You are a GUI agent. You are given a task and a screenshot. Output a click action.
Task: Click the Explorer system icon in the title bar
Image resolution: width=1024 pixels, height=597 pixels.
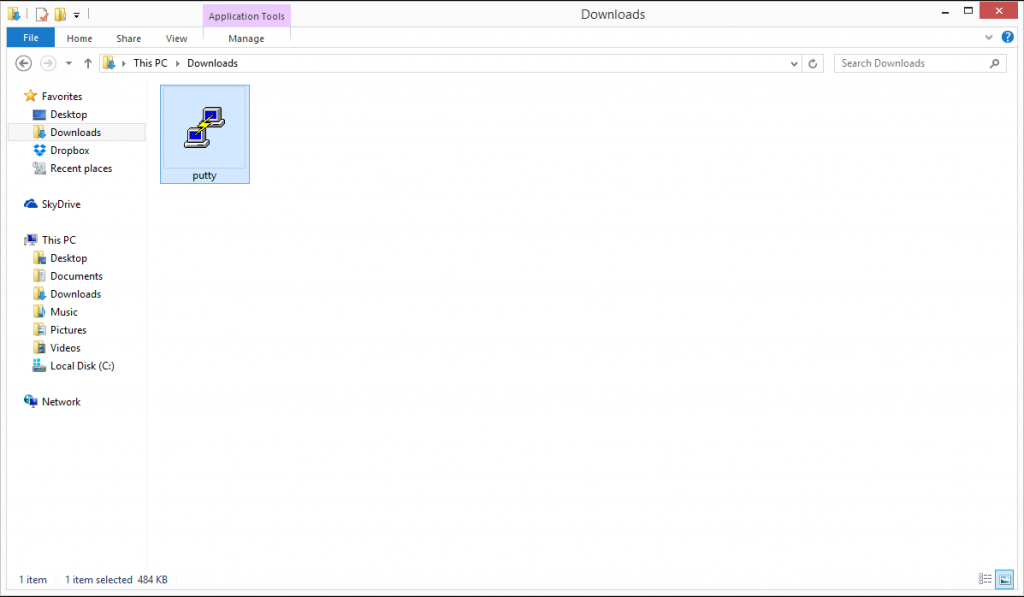(14, 14)
